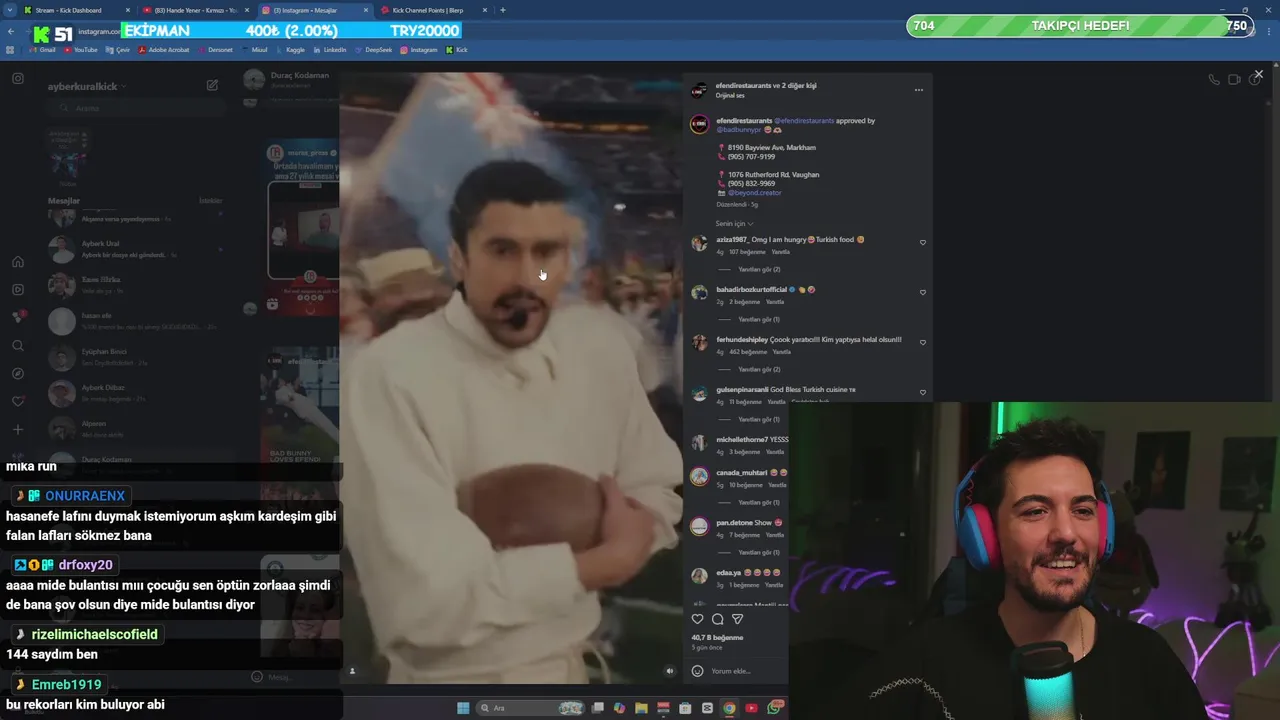The height and width of the screenshot is (720, 1280).
Task: Switch to Kick Channel Points Blerp tab
Action: tap(428, 10)
